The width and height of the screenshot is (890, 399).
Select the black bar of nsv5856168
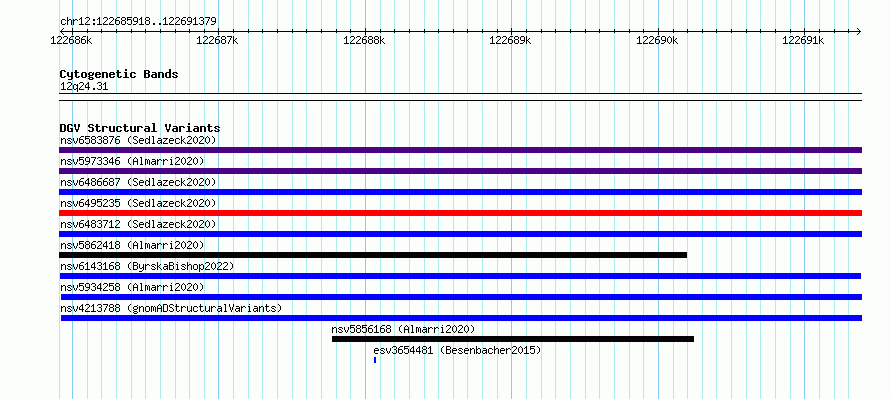(x=513, y=339)
